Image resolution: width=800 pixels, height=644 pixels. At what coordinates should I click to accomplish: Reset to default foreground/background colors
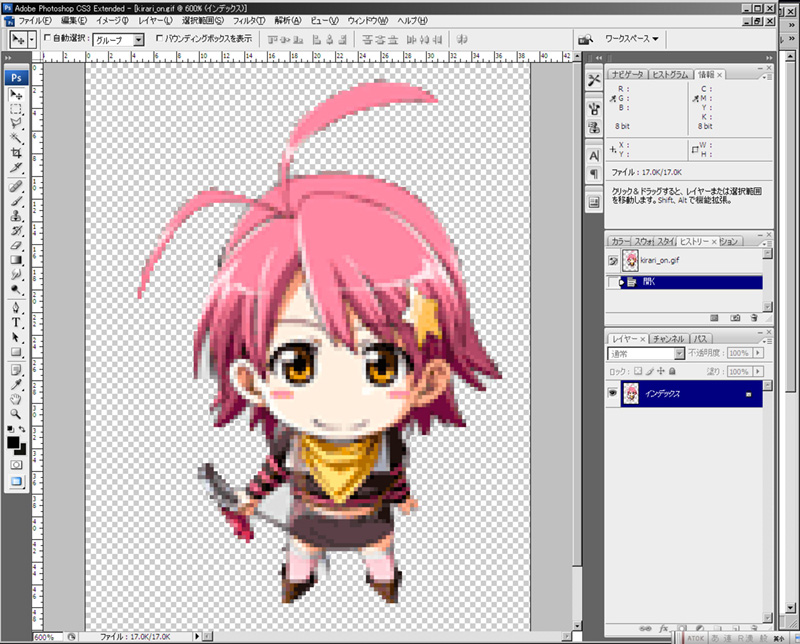point(11,429)
